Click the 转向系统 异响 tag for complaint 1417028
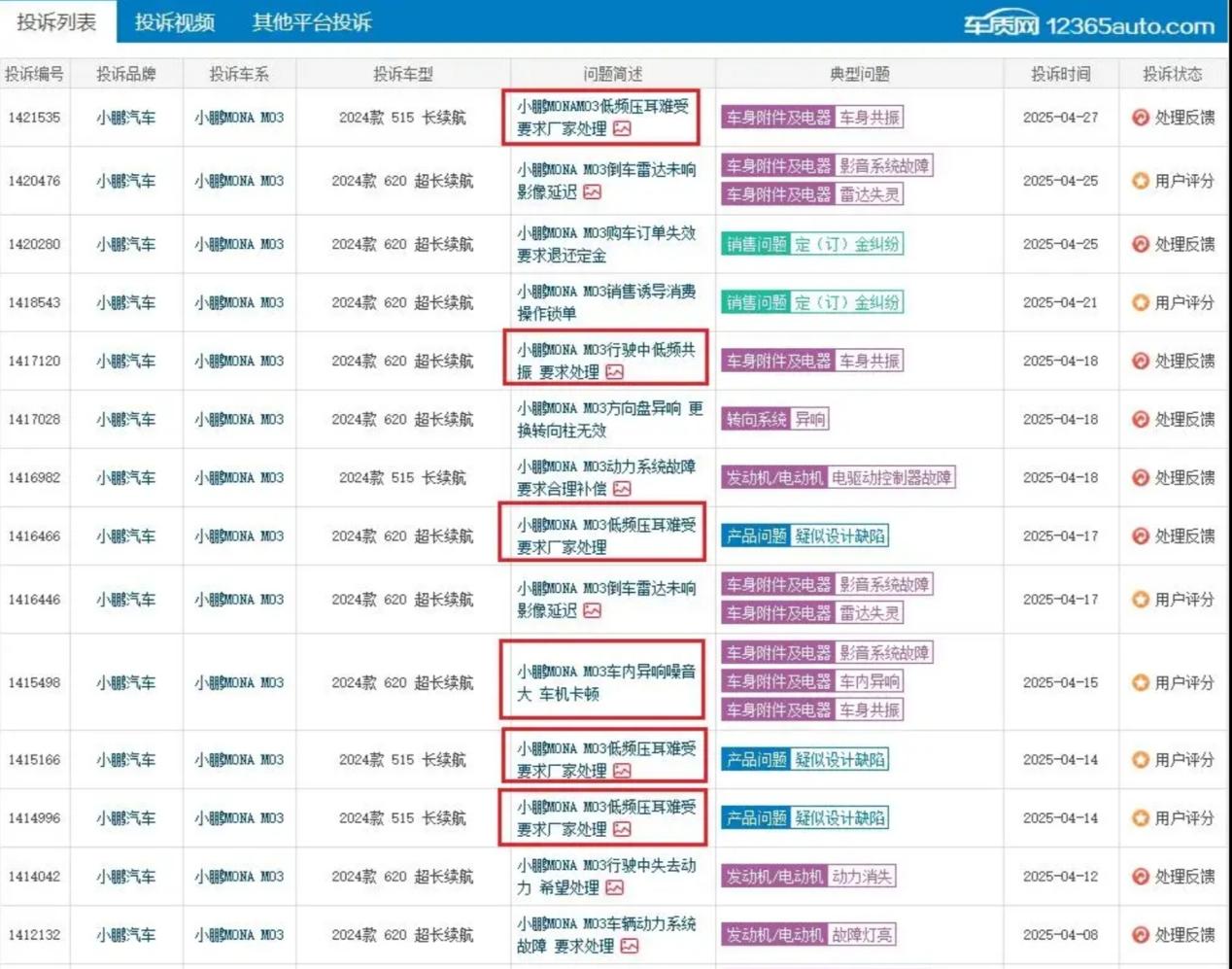The width and height of the screenshot is (1232, 969). click(x=775, y=419)
